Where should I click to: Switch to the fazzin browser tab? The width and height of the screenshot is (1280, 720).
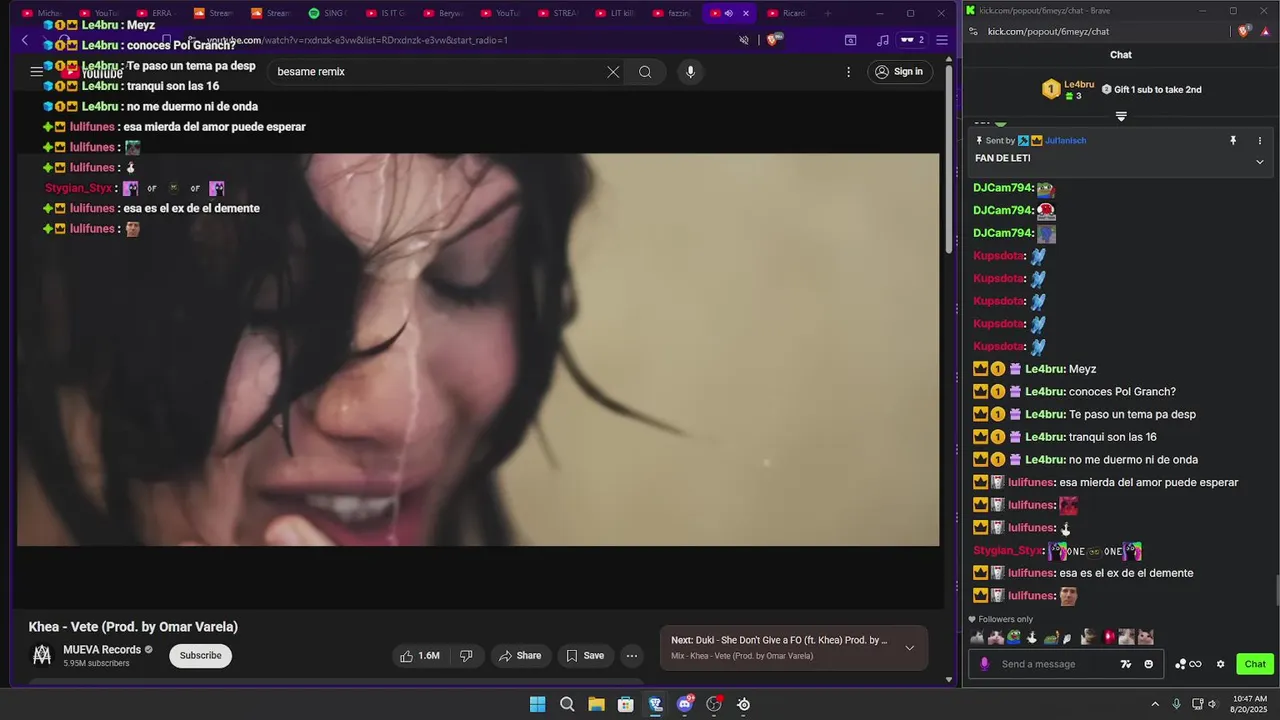coord(678,13)
